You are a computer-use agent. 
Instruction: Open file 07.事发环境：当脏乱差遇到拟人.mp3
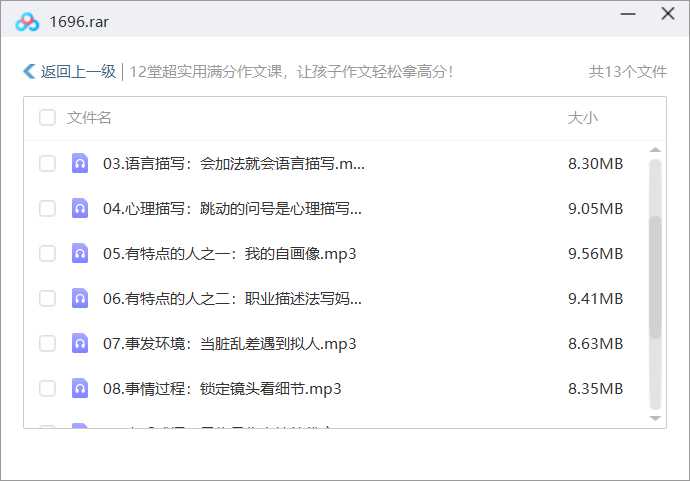coord(229,344)
